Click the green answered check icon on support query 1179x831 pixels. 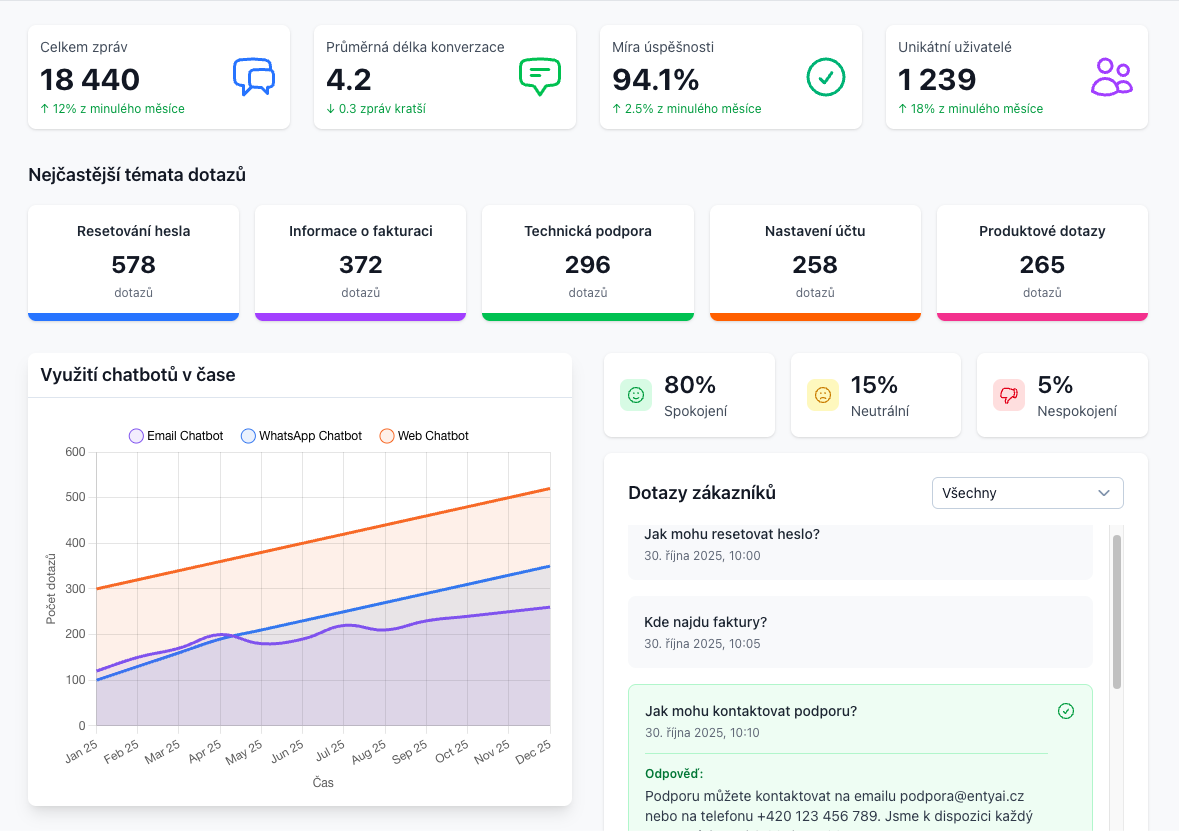(1065, 711)
